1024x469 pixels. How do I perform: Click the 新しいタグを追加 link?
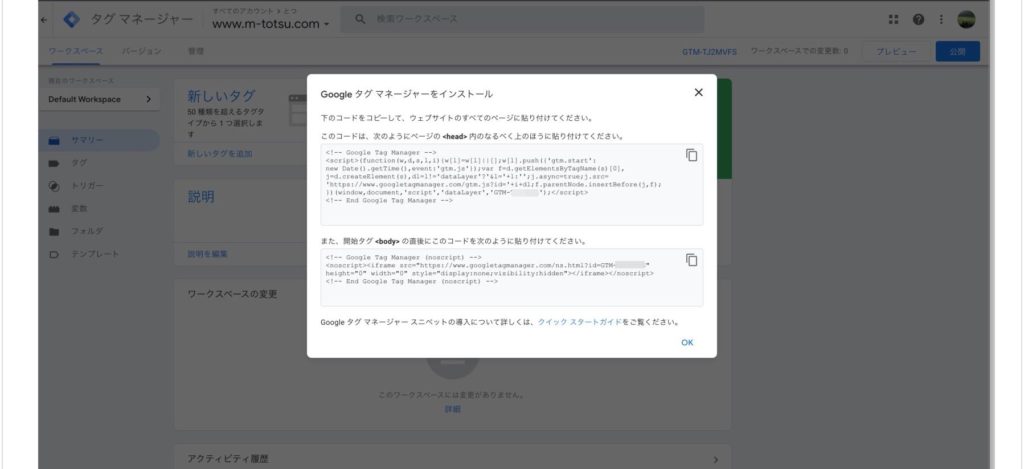[x=219, y=154]
